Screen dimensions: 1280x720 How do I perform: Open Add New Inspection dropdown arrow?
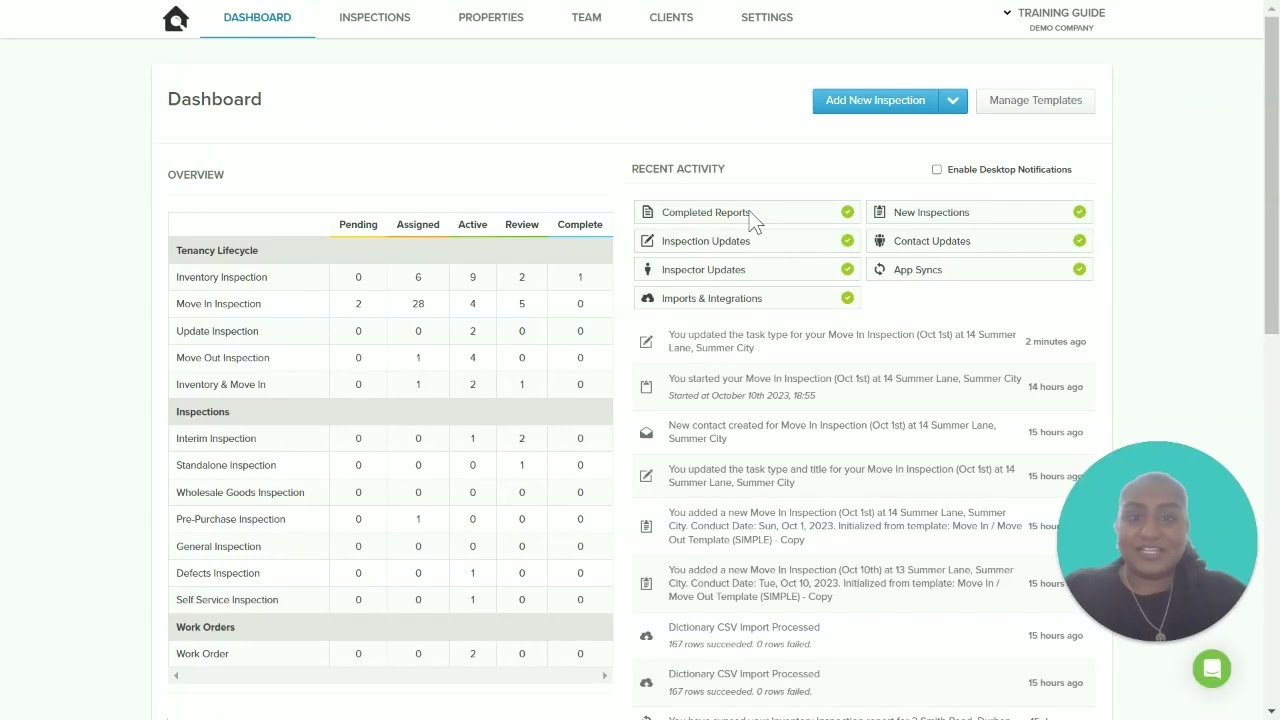pyautogui.click(x=953, y=100)
